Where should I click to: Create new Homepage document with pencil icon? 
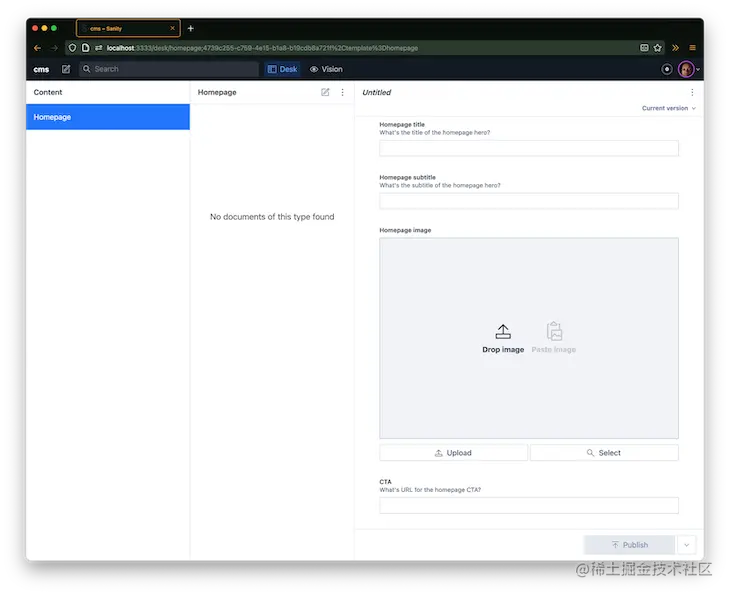click(325, 92)
